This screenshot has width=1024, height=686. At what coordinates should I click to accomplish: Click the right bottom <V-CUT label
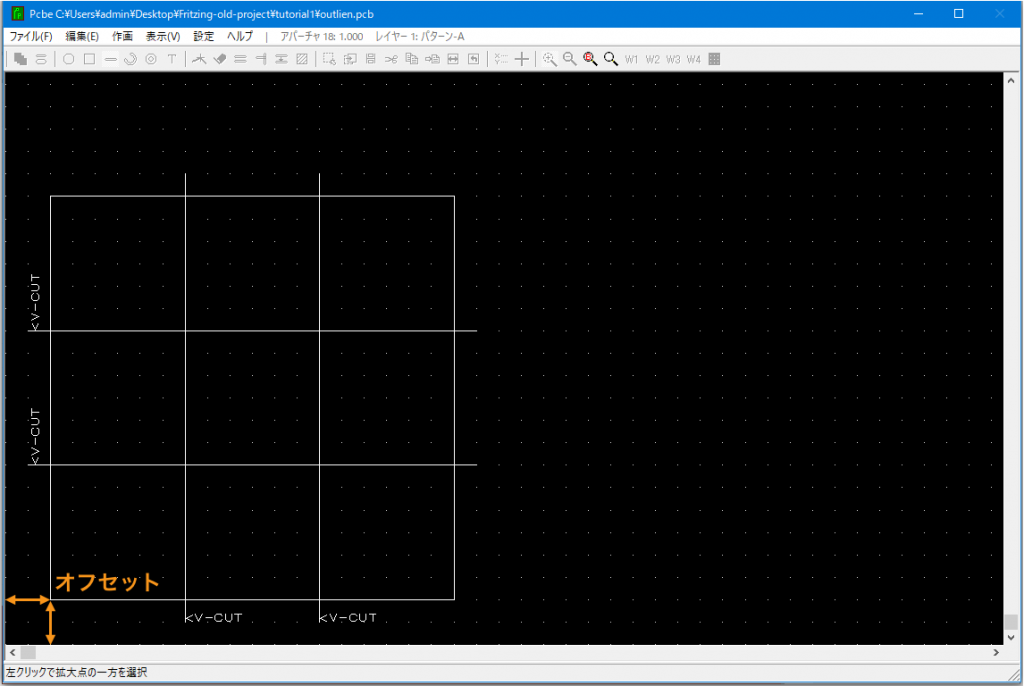348,618
